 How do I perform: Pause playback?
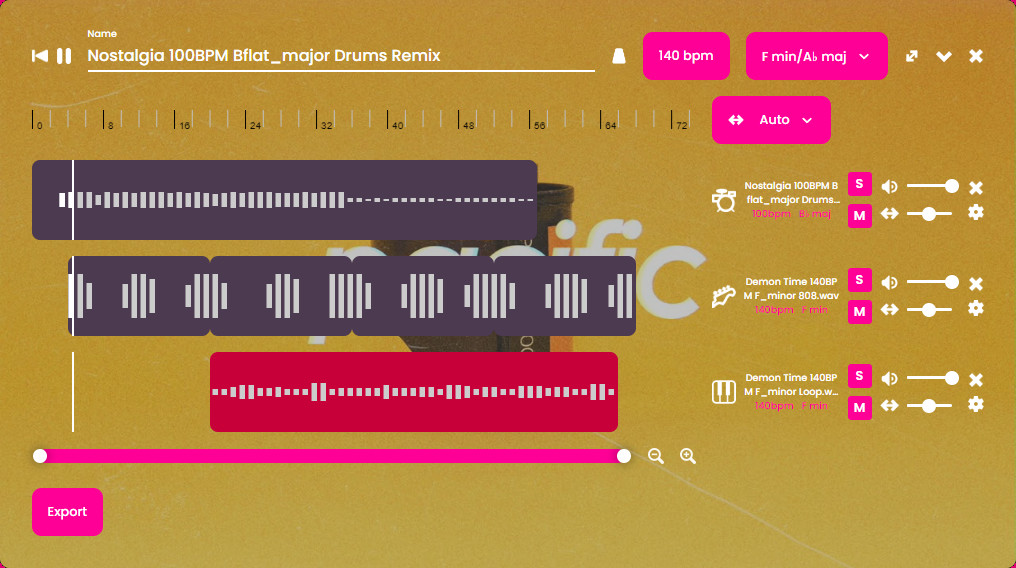tap(64, 56)
